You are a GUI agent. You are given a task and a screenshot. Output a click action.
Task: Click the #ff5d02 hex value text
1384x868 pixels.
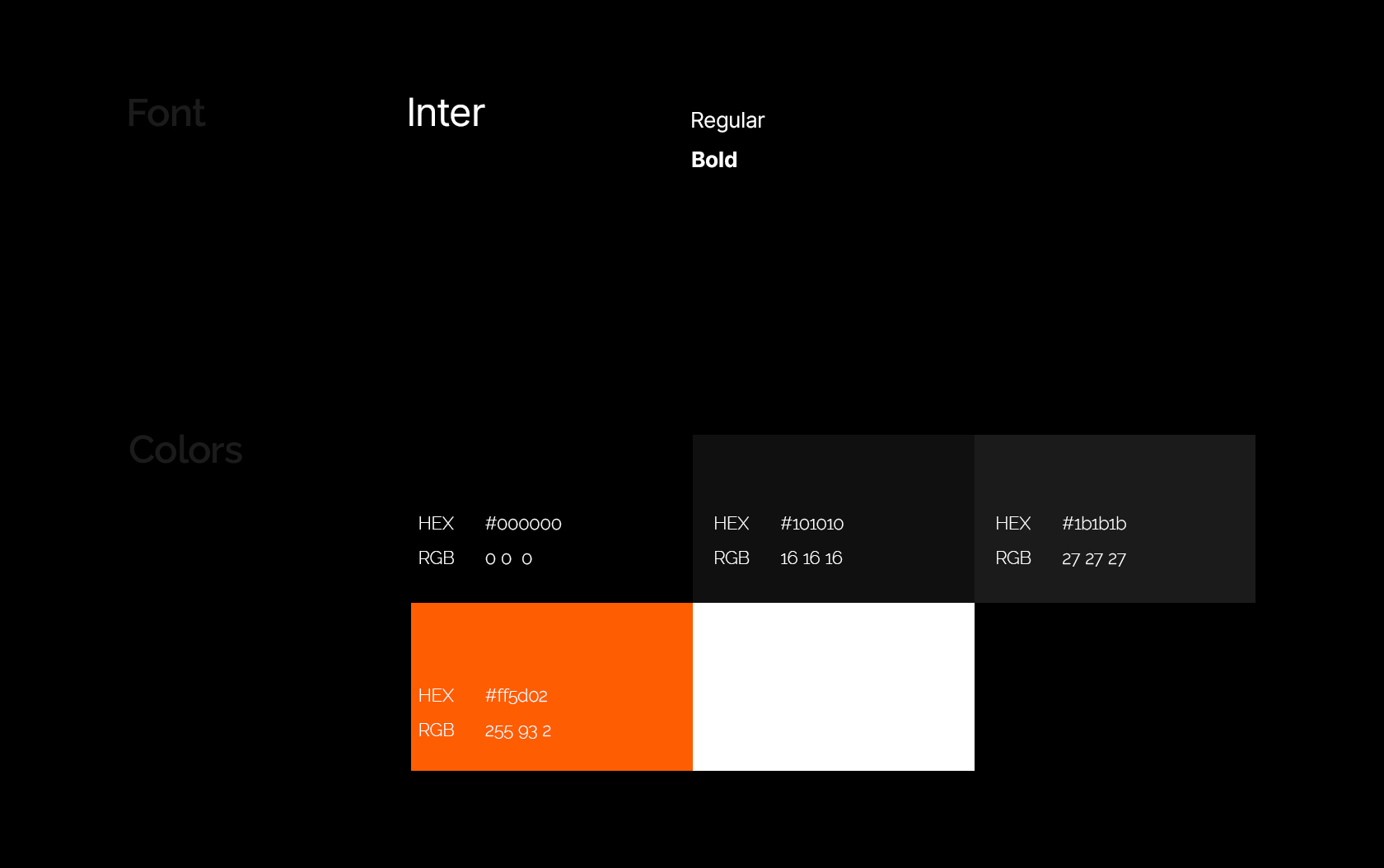coord(516,696)
